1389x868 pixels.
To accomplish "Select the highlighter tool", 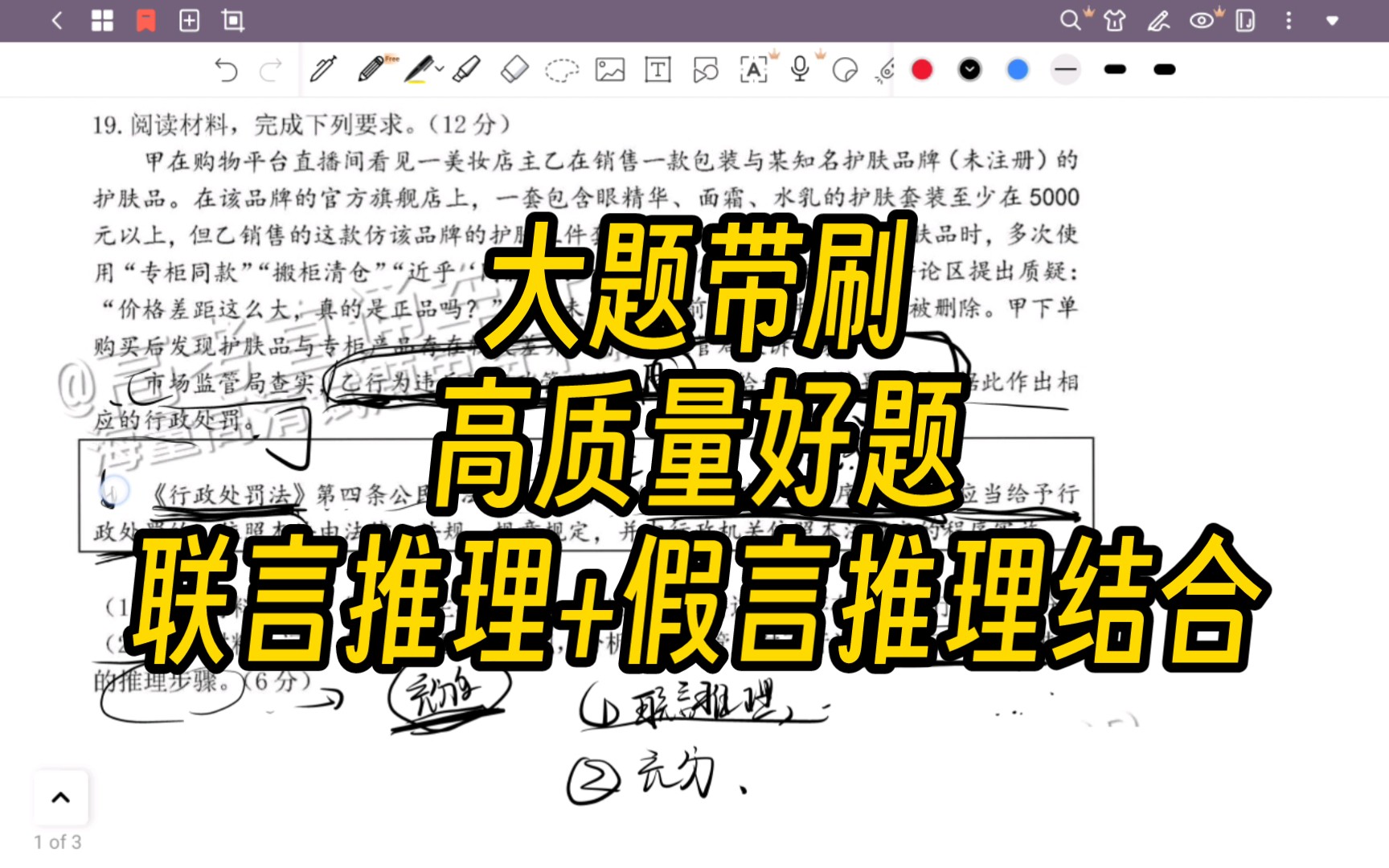I will click(466, 70).
